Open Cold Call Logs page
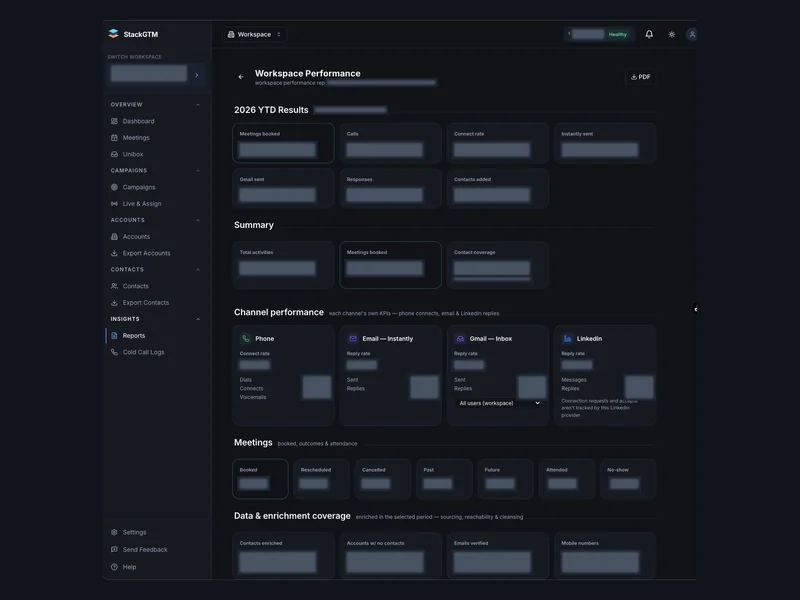Viewport: 800px width, 600px height. coord(143,352)
